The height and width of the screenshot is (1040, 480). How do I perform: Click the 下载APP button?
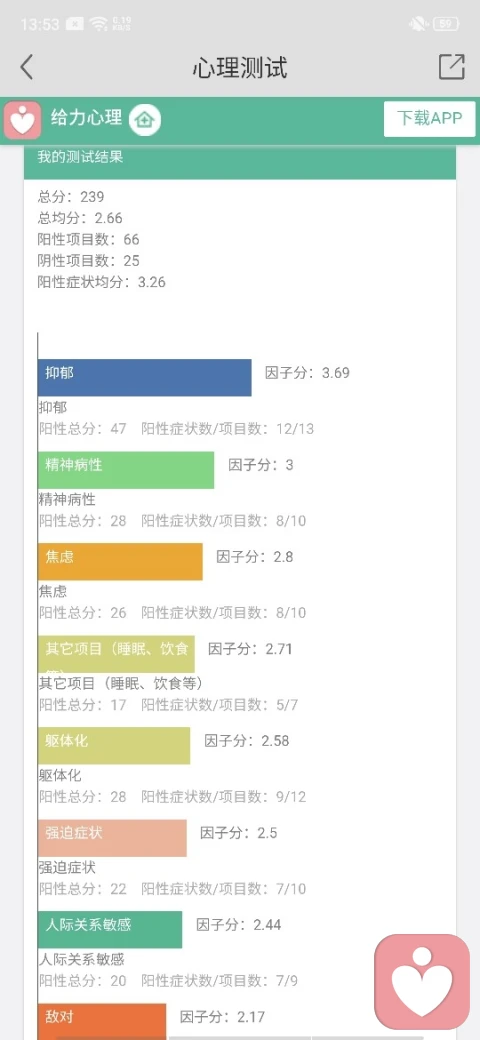tap(430, 119)
